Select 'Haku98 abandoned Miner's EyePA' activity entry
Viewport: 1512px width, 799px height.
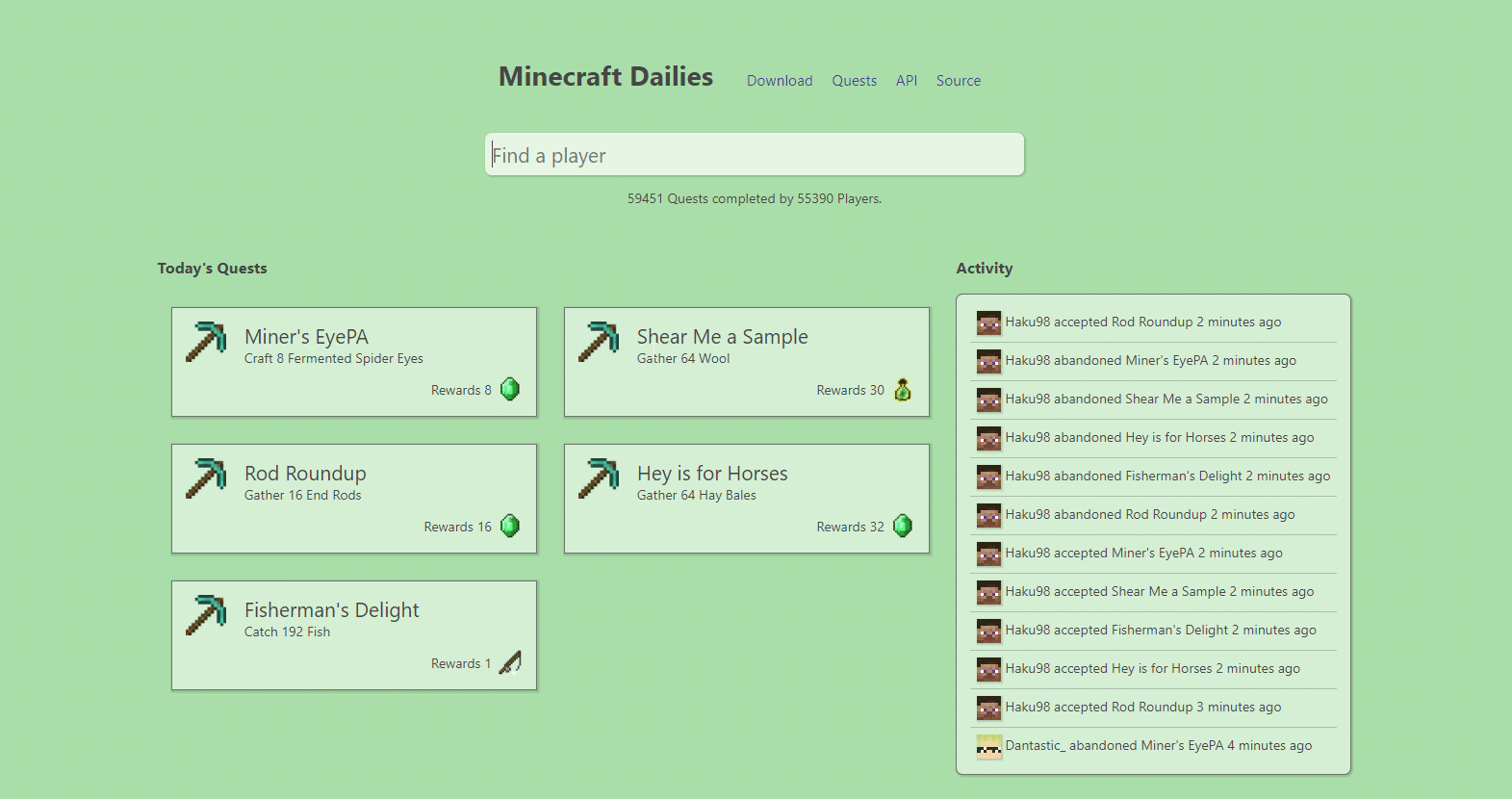(x=1154, y=361)
